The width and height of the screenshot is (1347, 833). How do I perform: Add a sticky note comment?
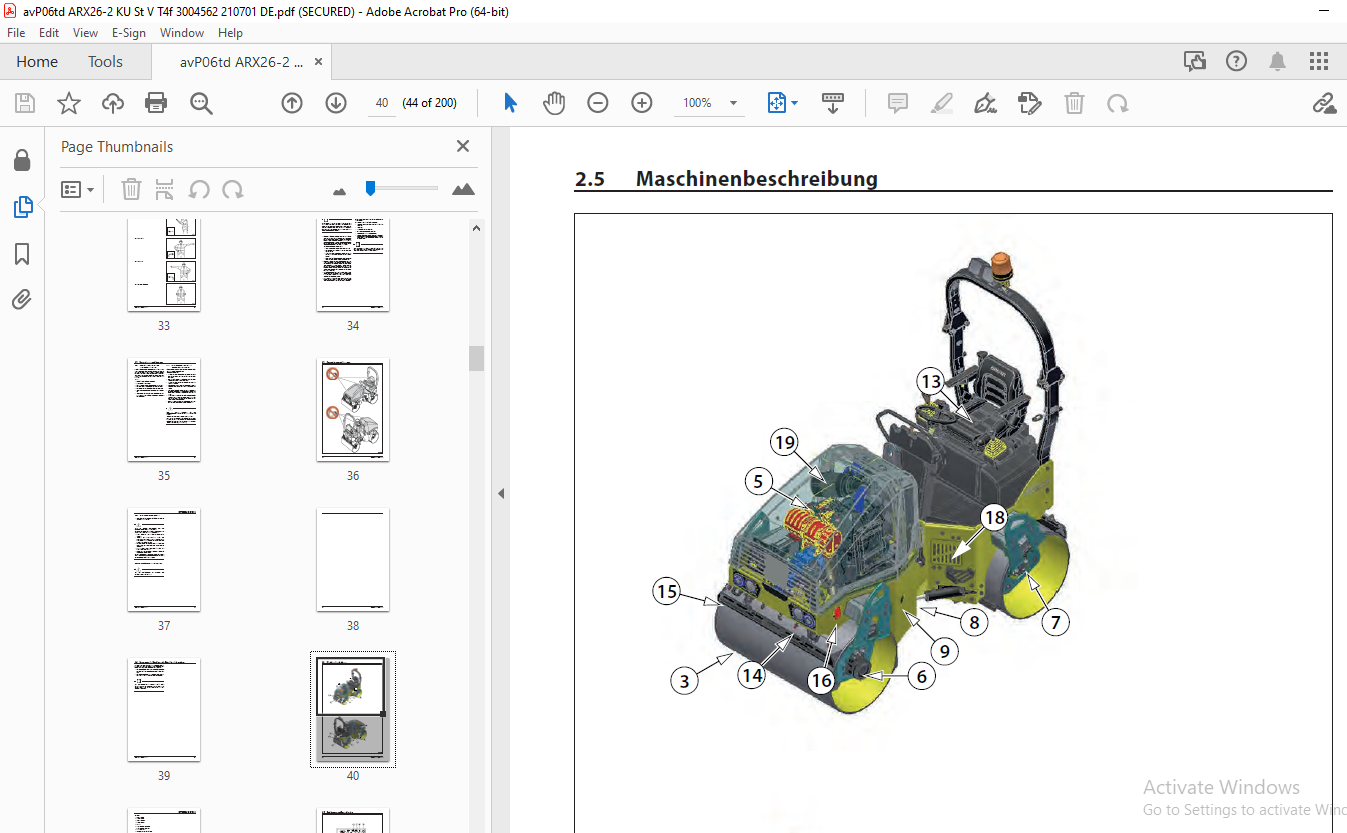point(898,103)
